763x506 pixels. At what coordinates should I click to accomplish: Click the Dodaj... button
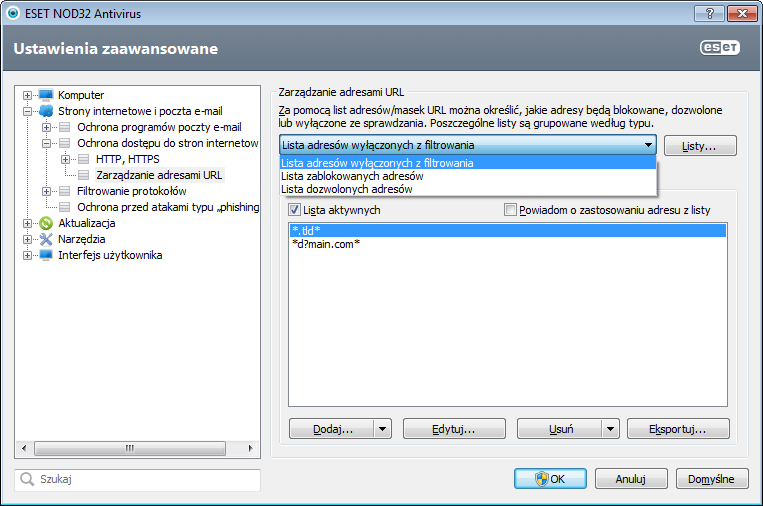pyautogui.click(x=332, y=429)
